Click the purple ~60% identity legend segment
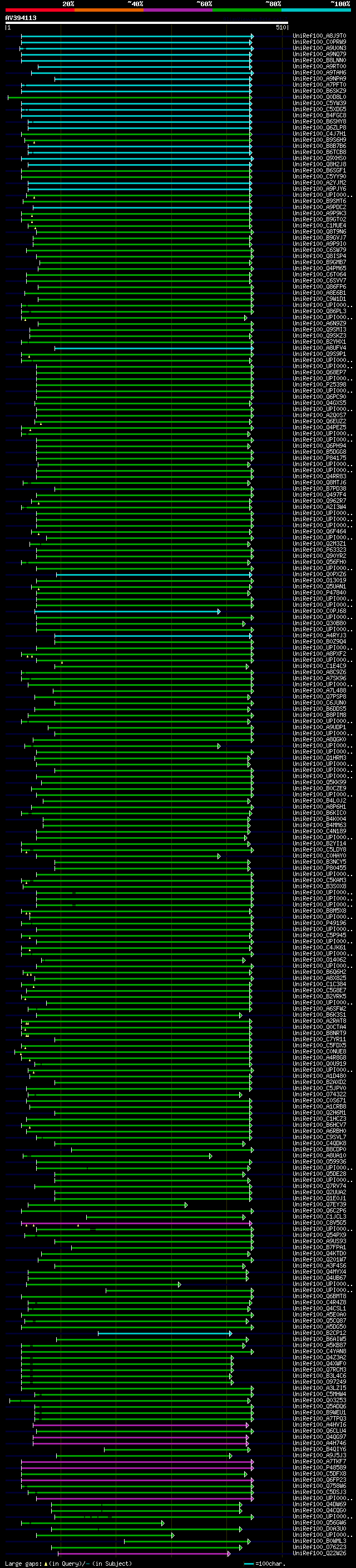Screen dimensions: 356x1568 [177, 10]
